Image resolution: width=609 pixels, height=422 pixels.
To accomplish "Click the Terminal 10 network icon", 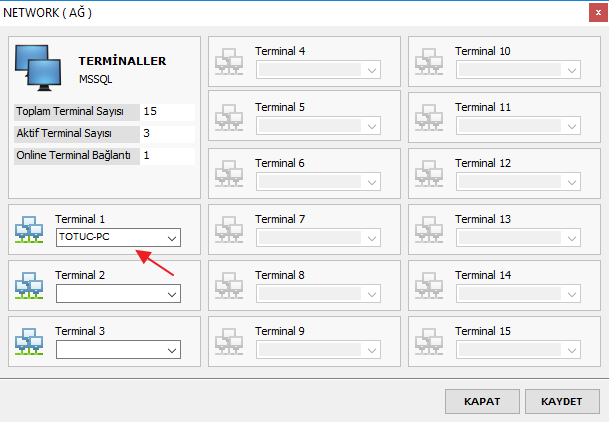I will click(429, 61).
